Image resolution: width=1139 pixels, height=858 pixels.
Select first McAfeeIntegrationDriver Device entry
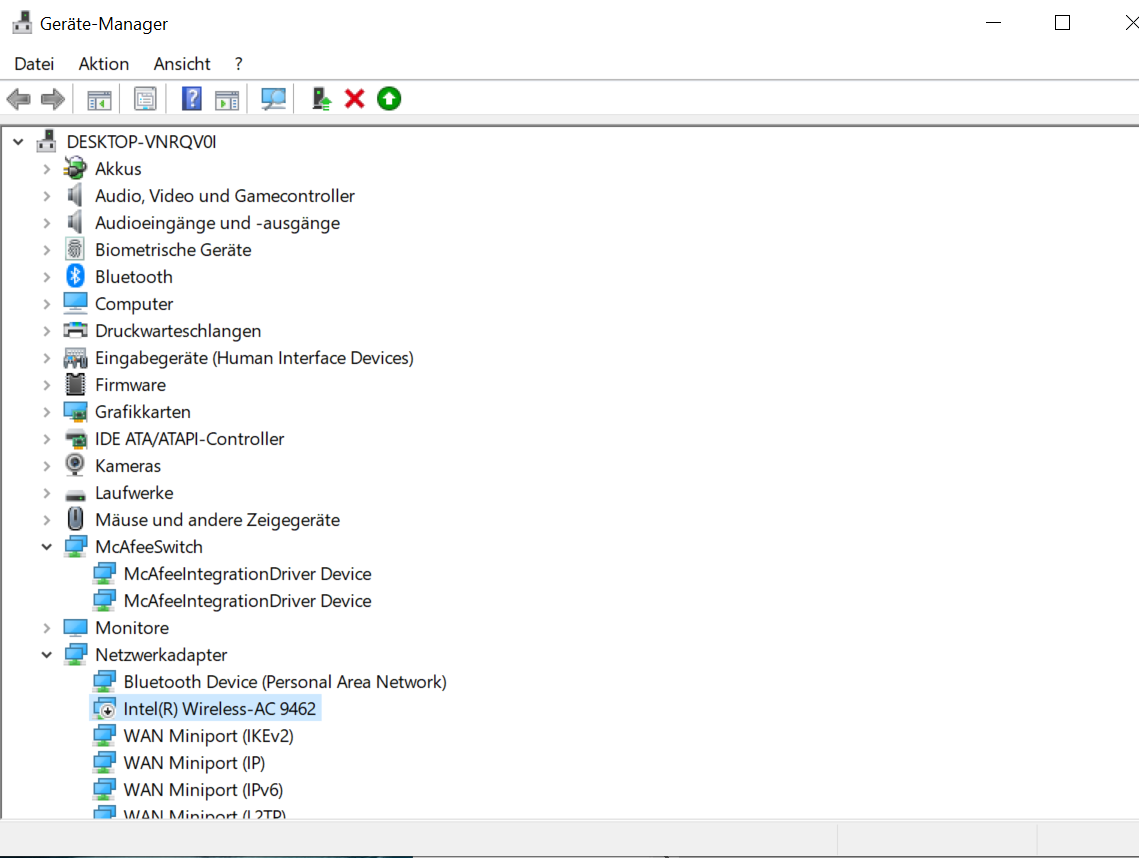(x=248, y=574)
